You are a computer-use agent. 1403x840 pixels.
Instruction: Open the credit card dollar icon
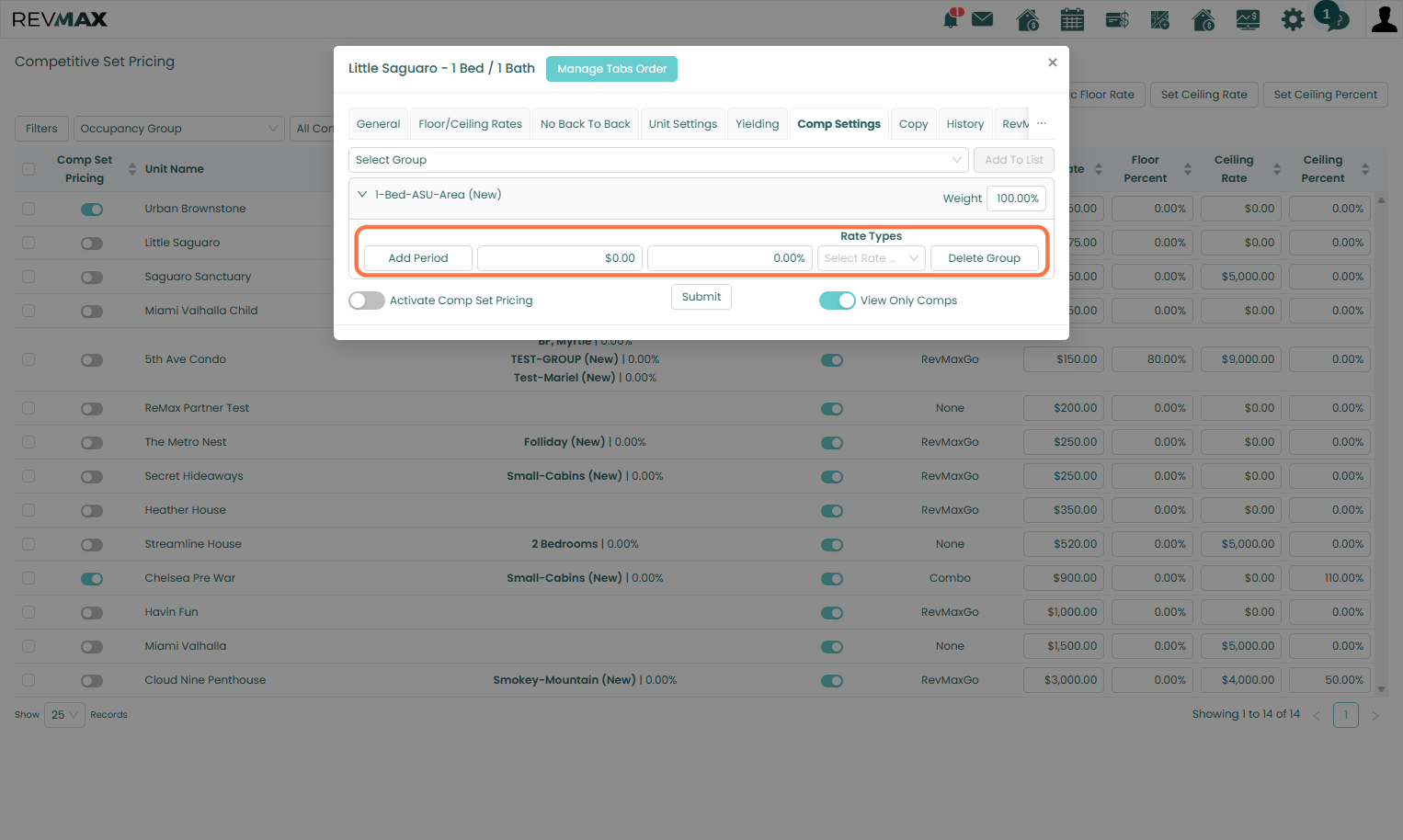(x=1117, y=19)
